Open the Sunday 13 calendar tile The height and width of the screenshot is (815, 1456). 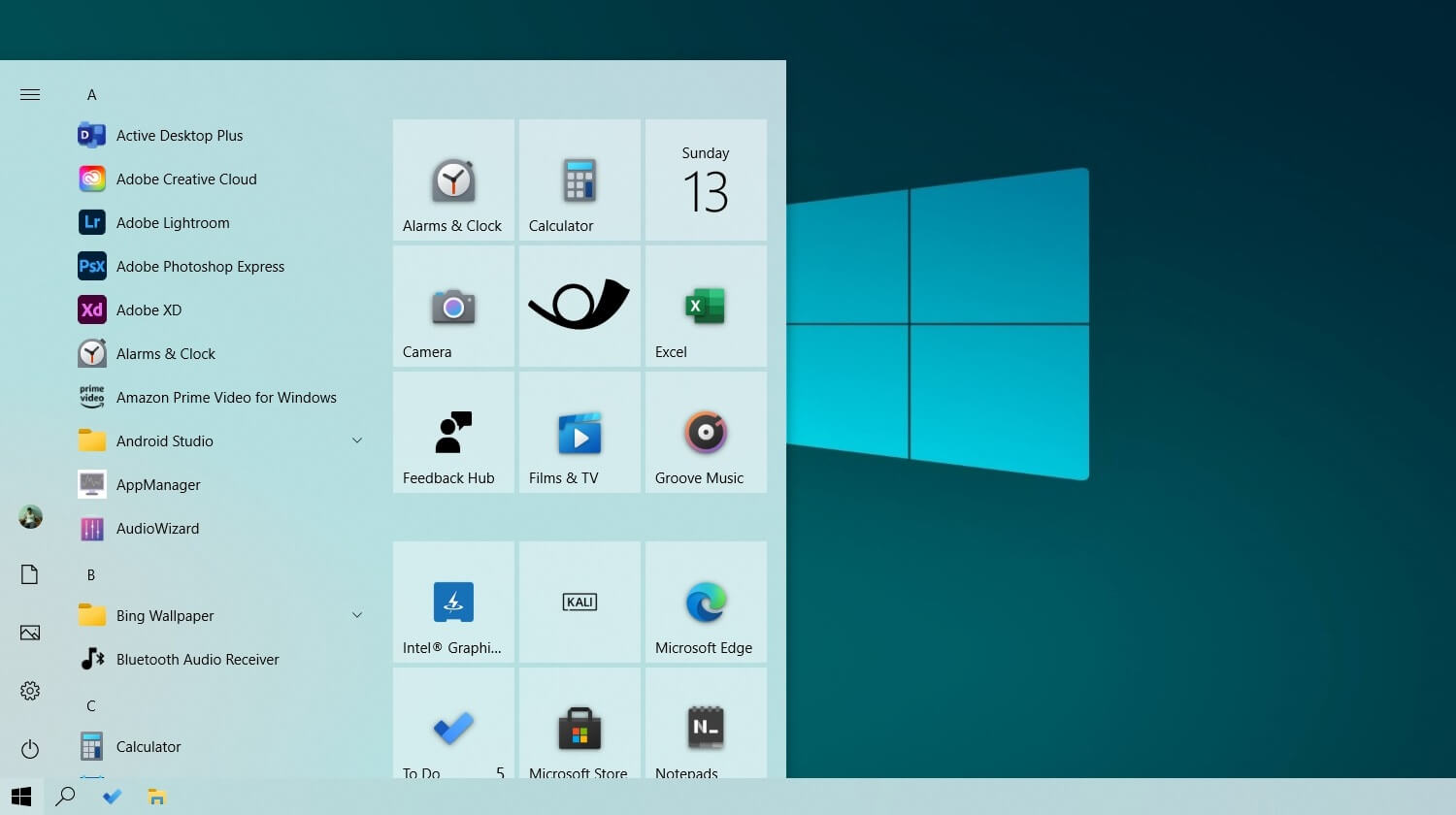(x=706, y=179)
